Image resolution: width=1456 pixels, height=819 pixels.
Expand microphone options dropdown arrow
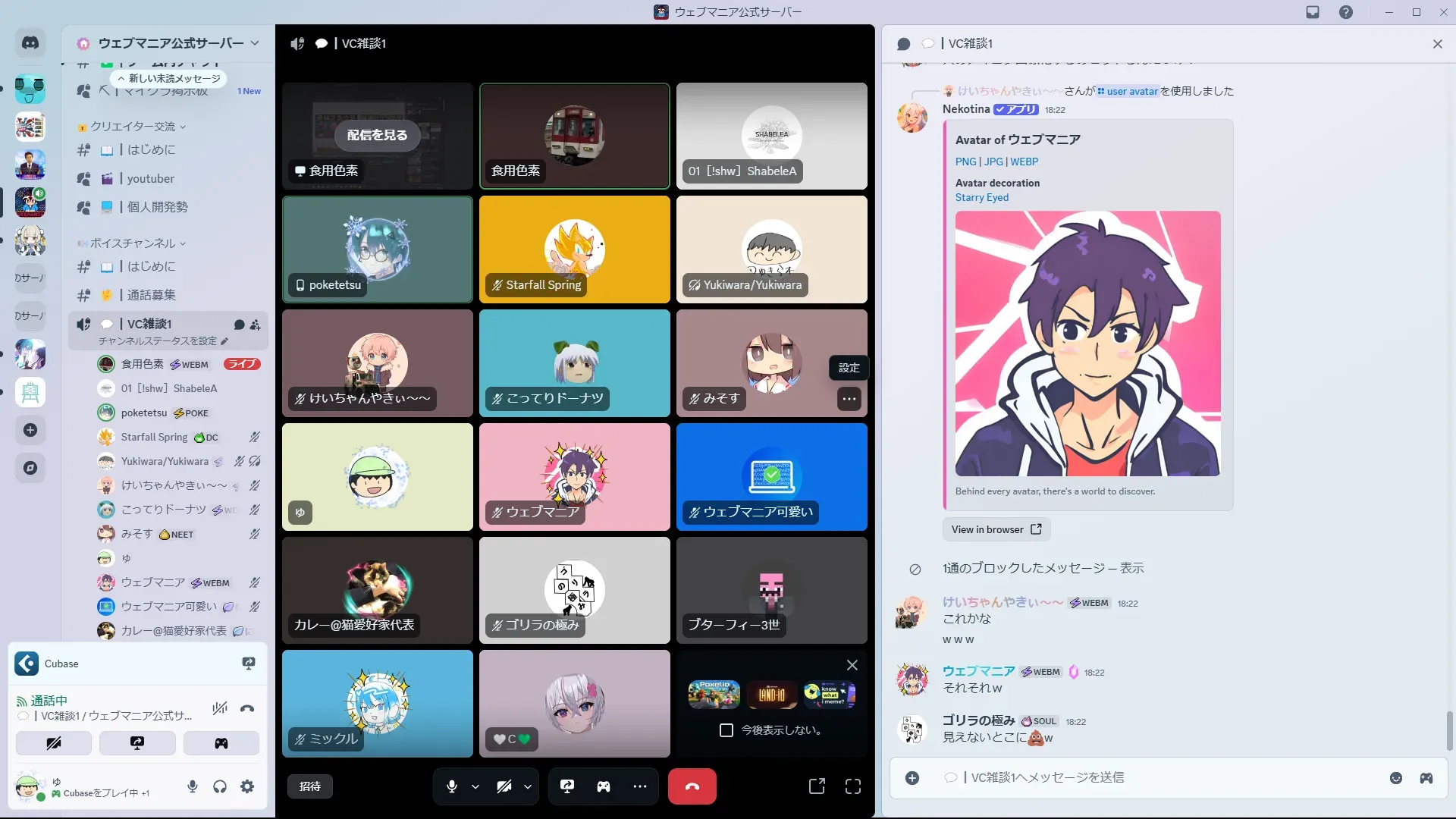(475, 786)
